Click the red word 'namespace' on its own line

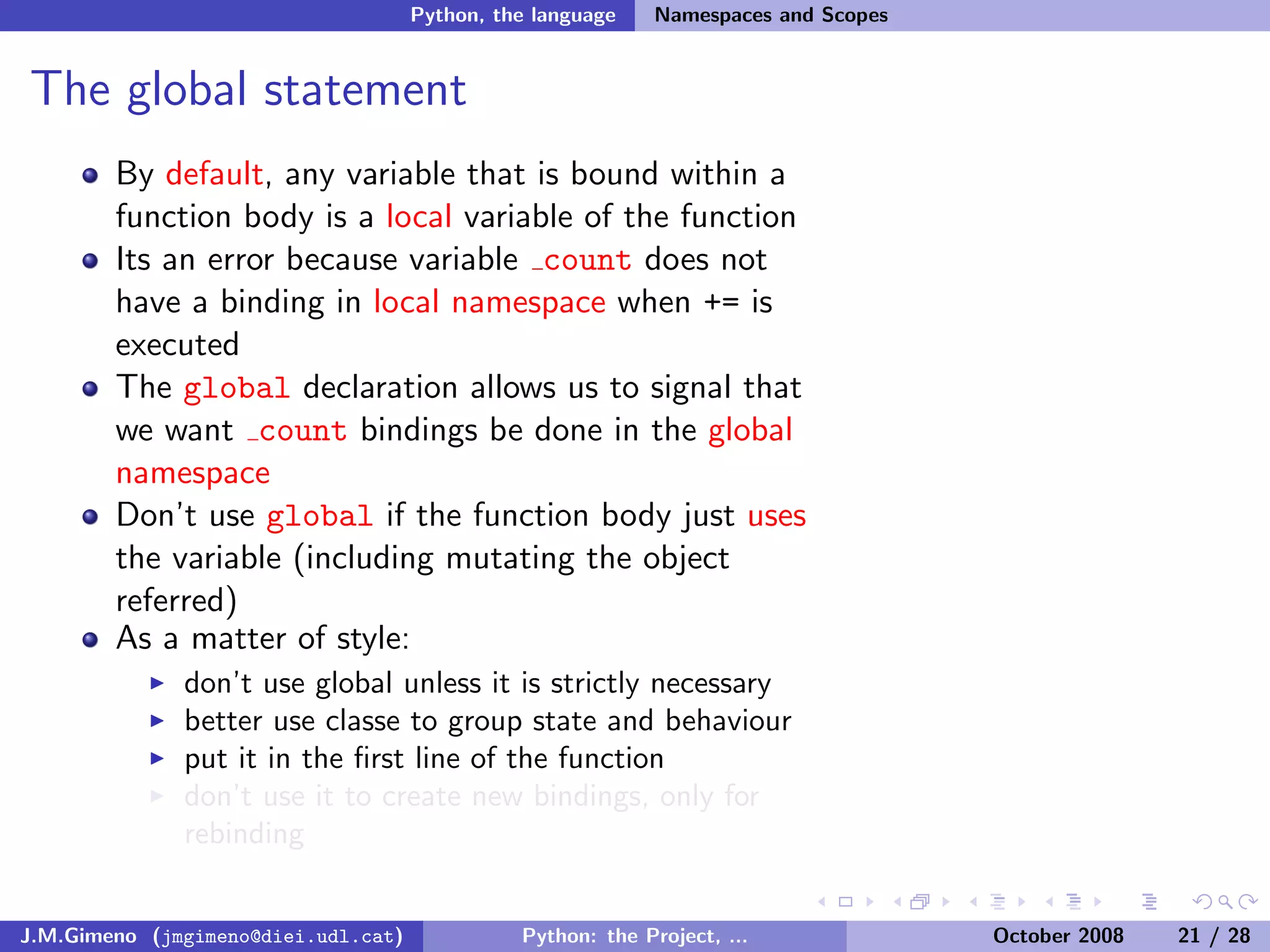coord(193,474)
